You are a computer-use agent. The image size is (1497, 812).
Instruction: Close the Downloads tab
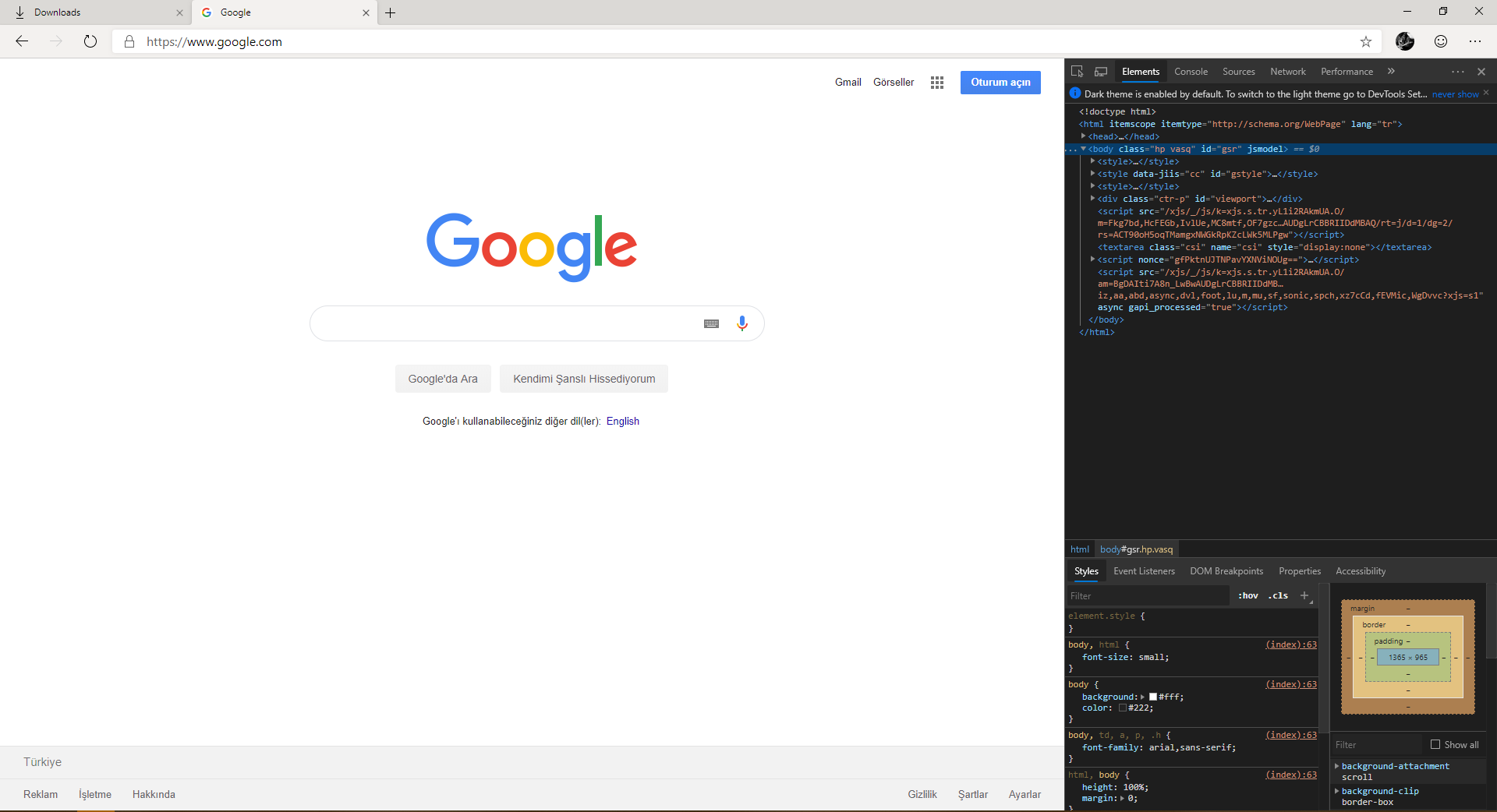pyautogui.click(x=179, y=12)
